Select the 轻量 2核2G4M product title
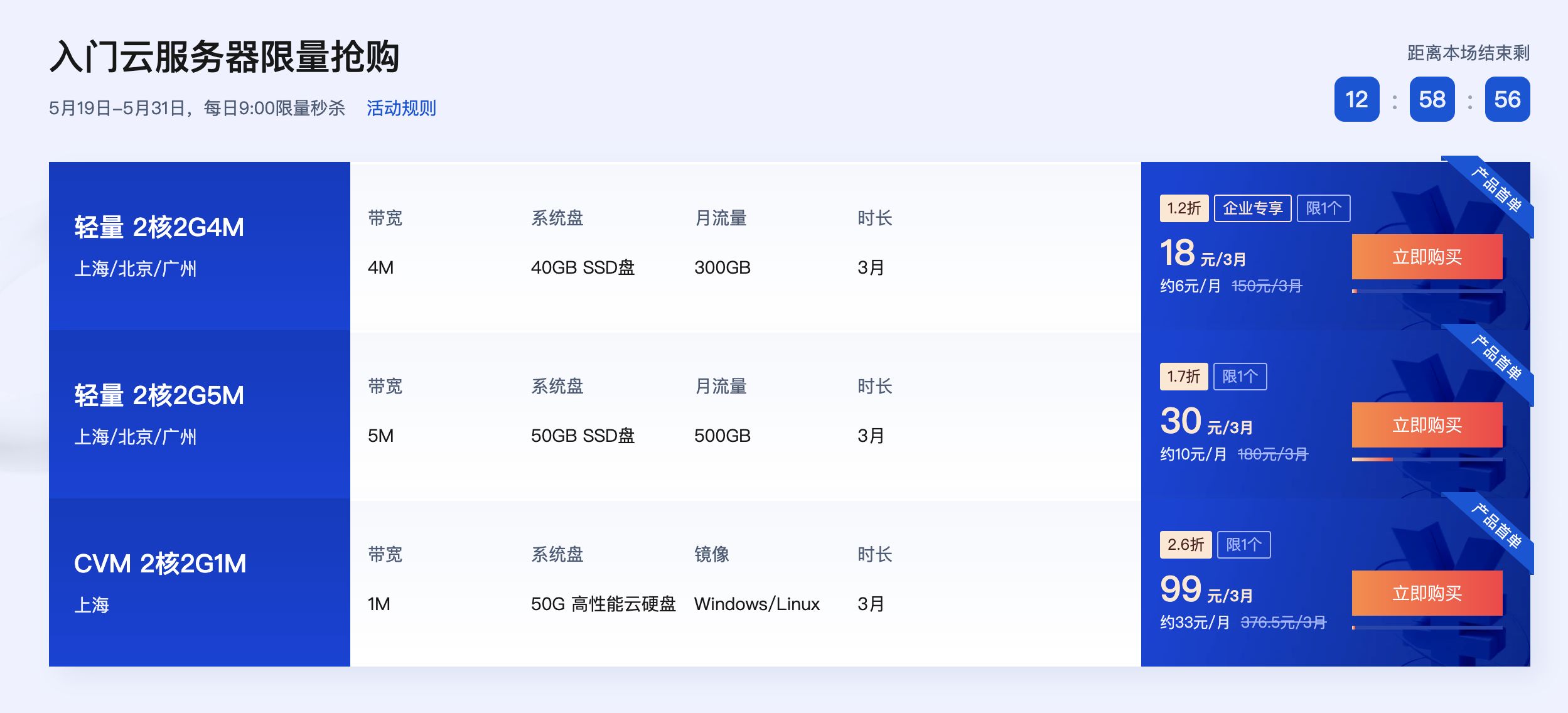Image resolution: width=1568 pixels, height=713 pixels. pos(159,227)
